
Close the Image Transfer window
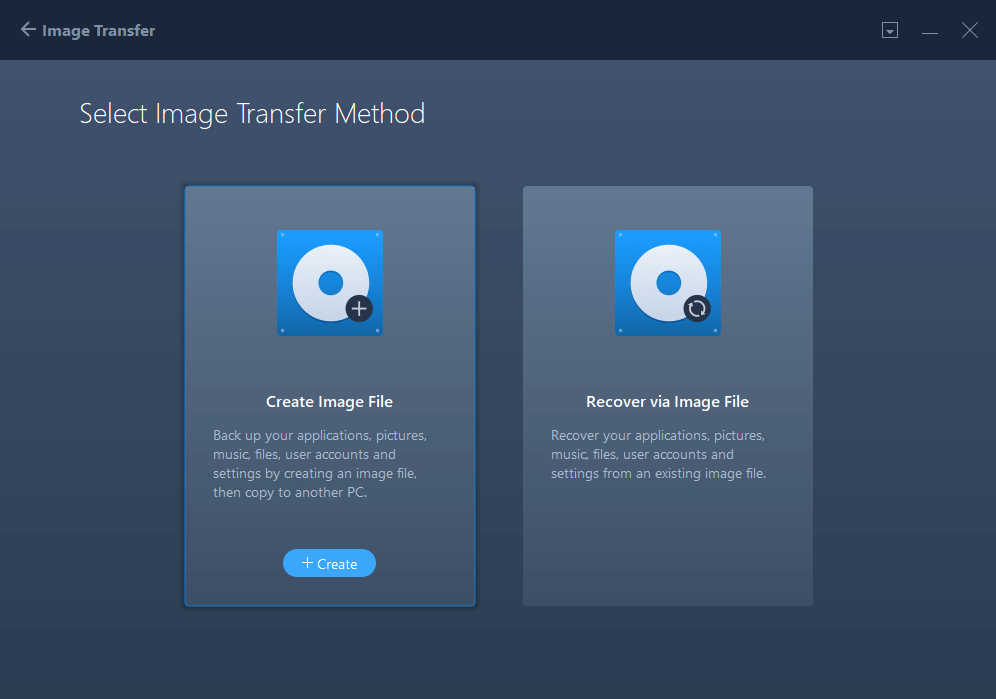969,30
